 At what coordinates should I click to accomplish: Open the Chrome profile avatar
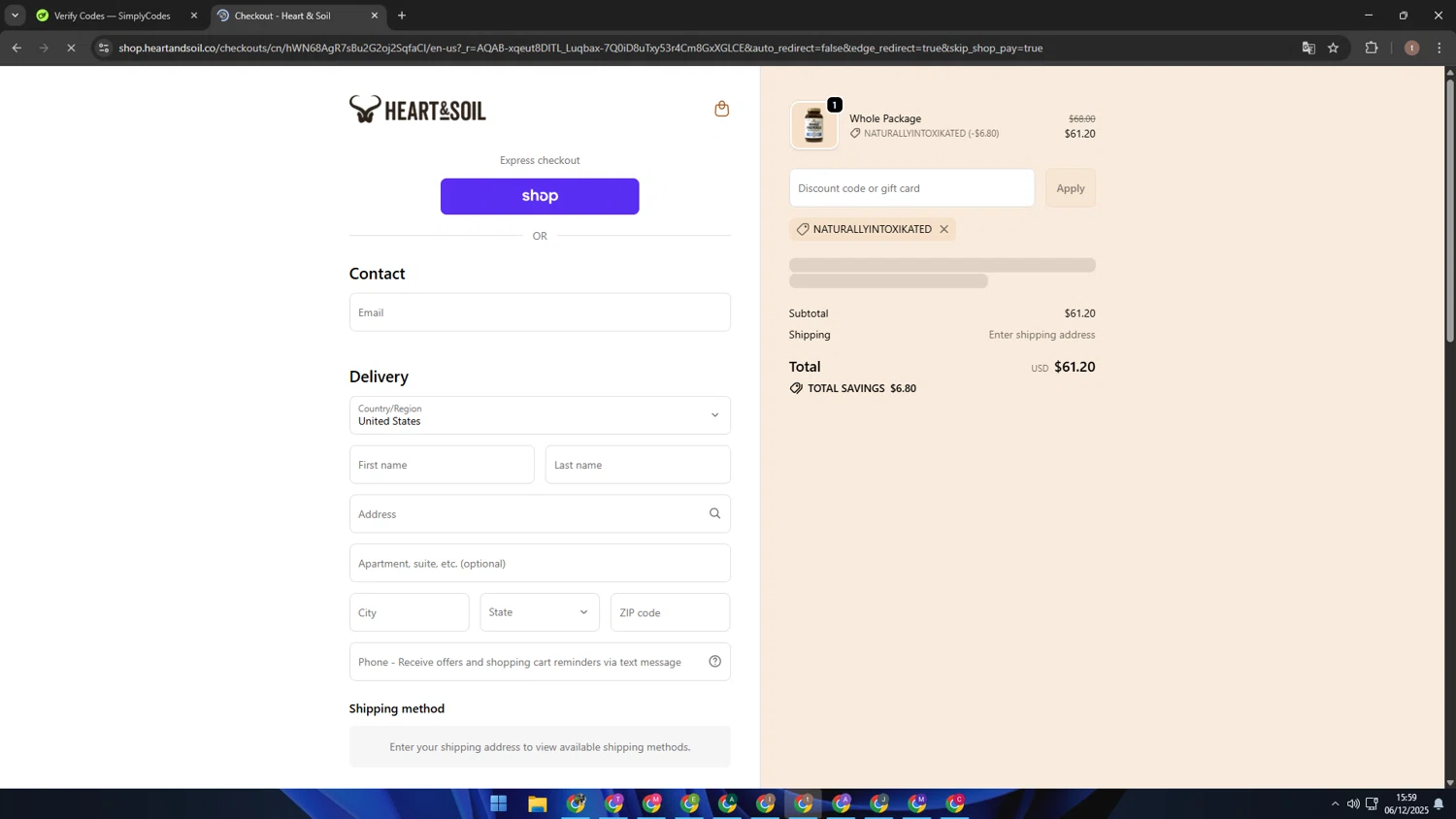tap(1411, 48)
